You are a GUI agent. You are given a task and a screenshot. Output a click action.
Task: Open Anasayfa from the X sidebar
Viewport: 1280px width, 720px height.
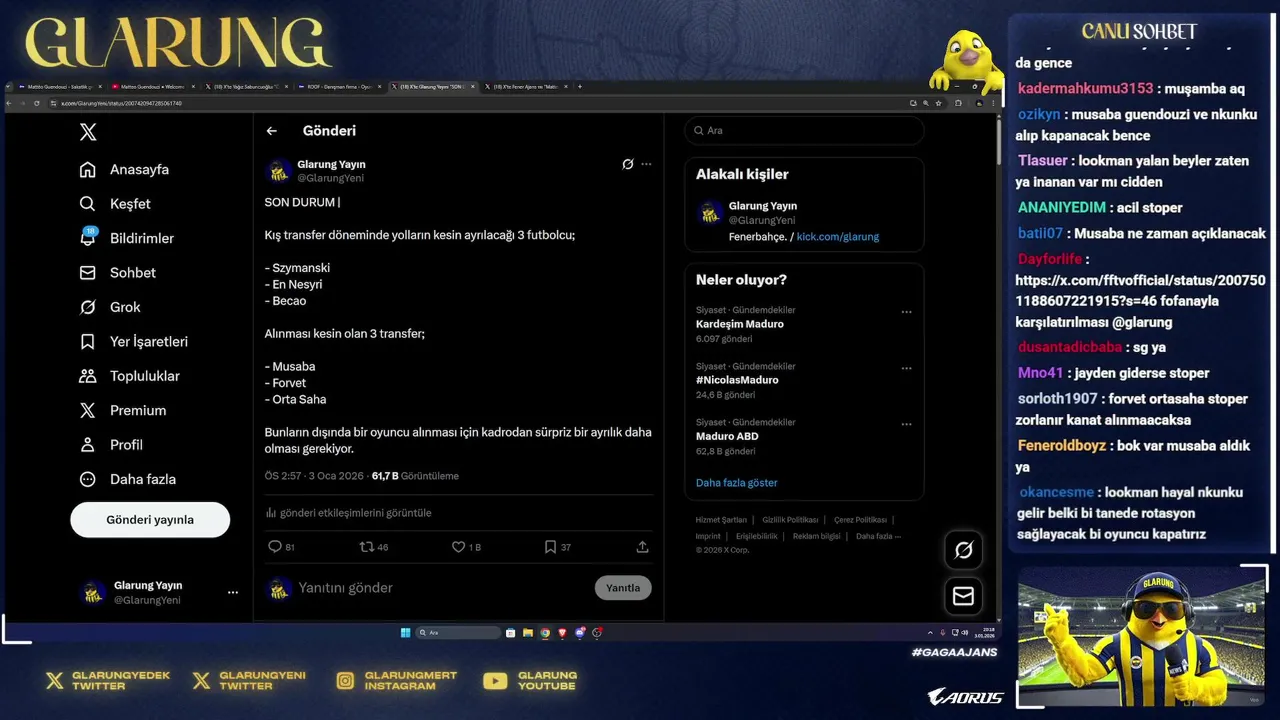(125, 169)
